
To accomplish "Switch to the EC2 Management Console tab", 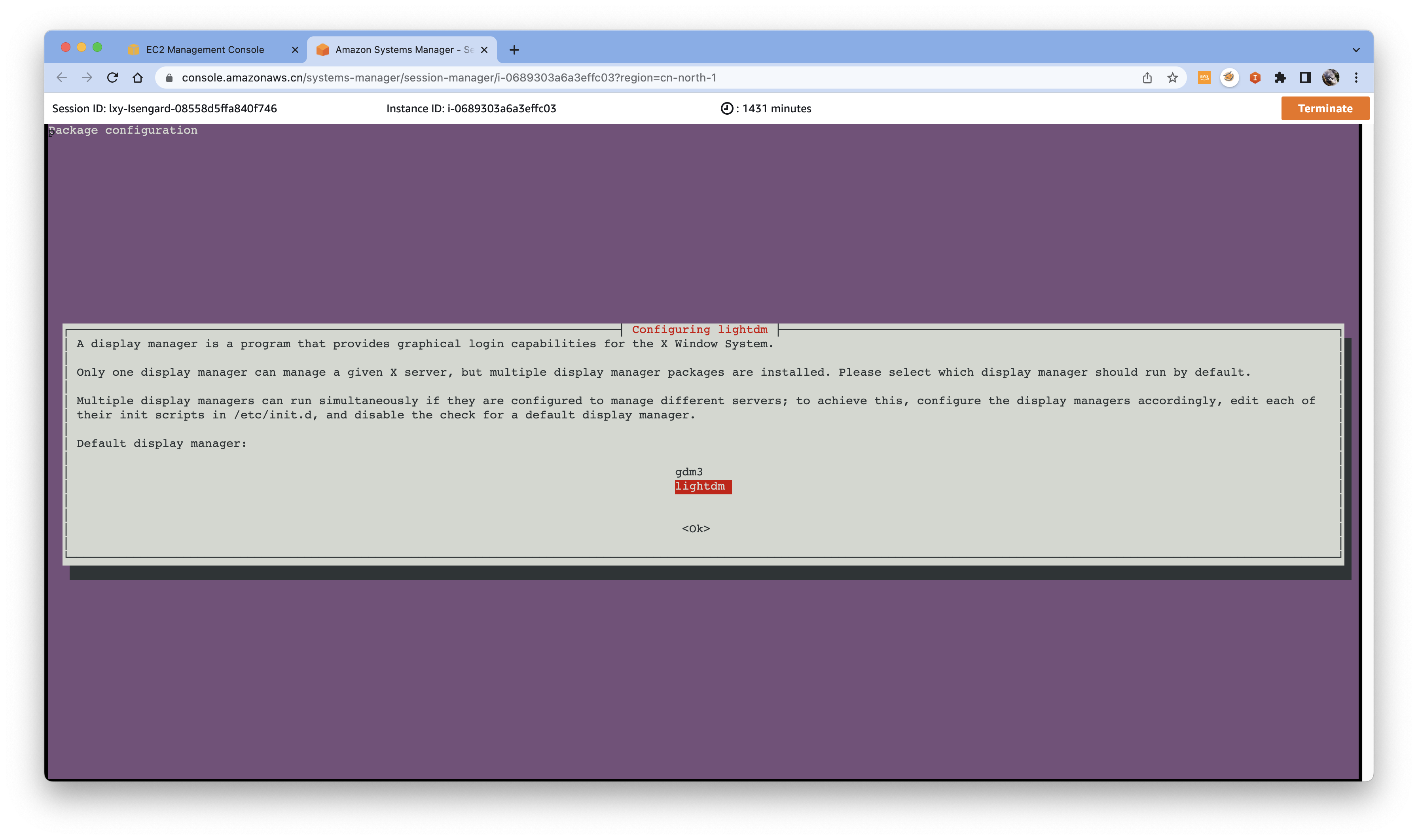I will 205,50.
